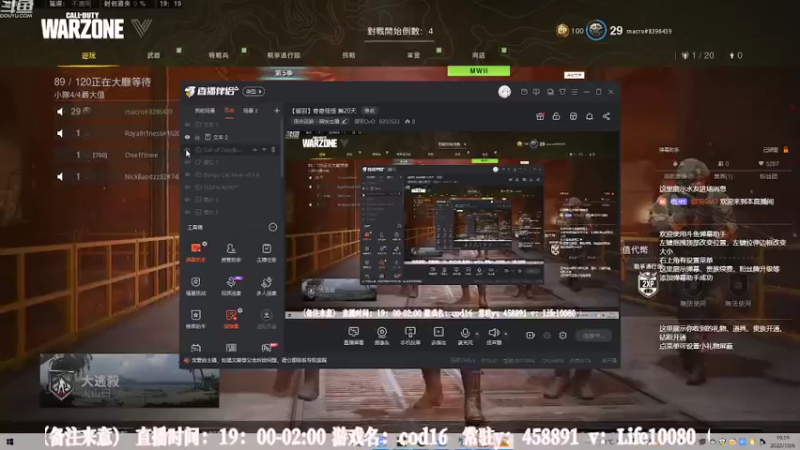Open the hamburger menu in the 直播伴侣 title bar
This screenshot has width=800, height=450.
click(574, 92)
